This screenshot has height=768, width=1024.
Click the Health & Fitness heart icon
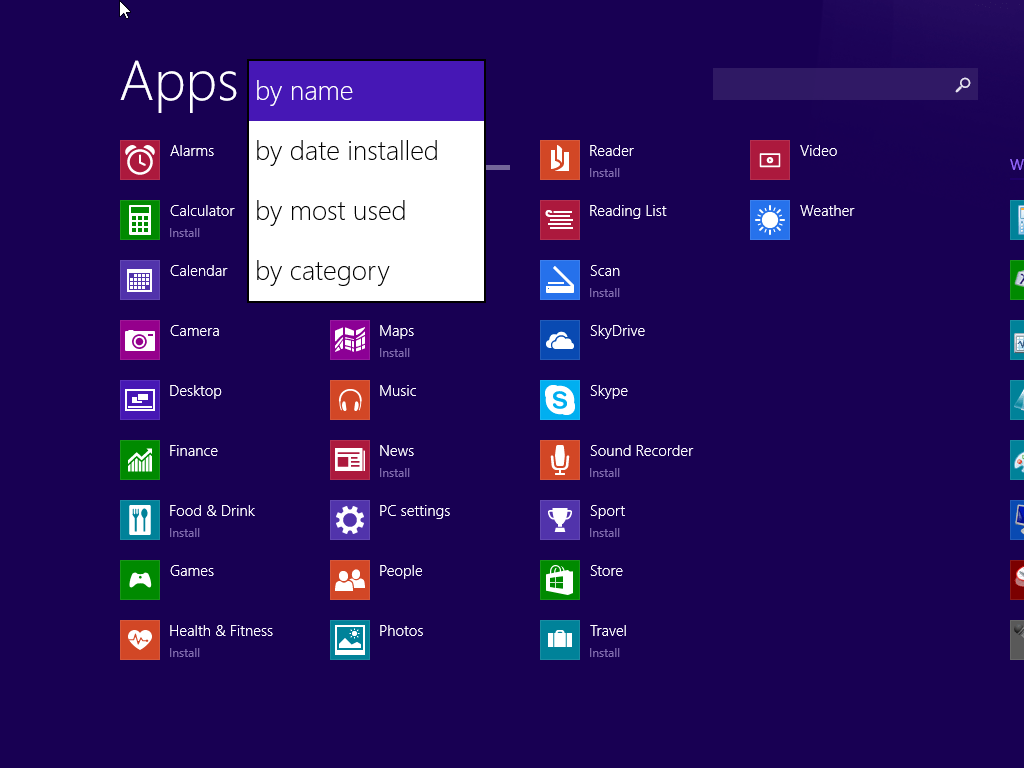coord(140,641)
